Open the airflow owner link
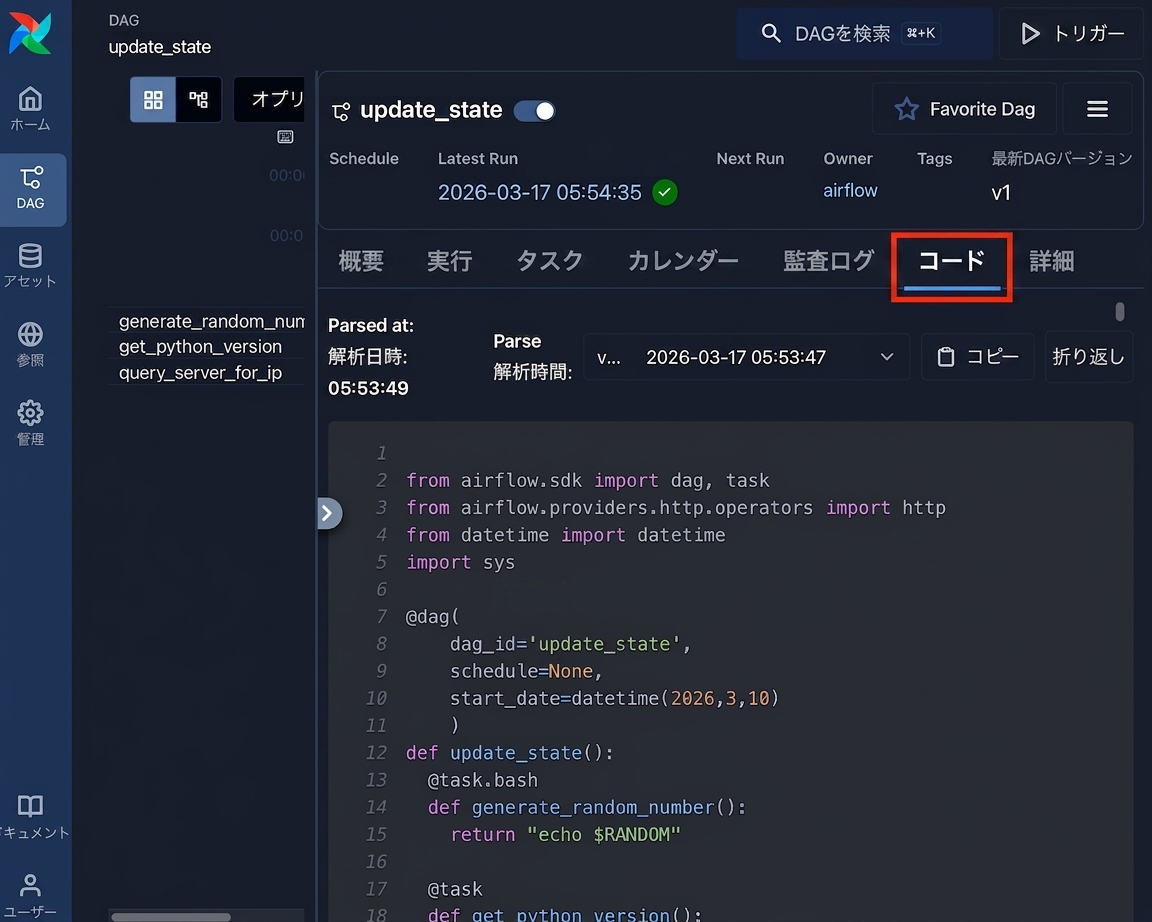 [850, 190]
